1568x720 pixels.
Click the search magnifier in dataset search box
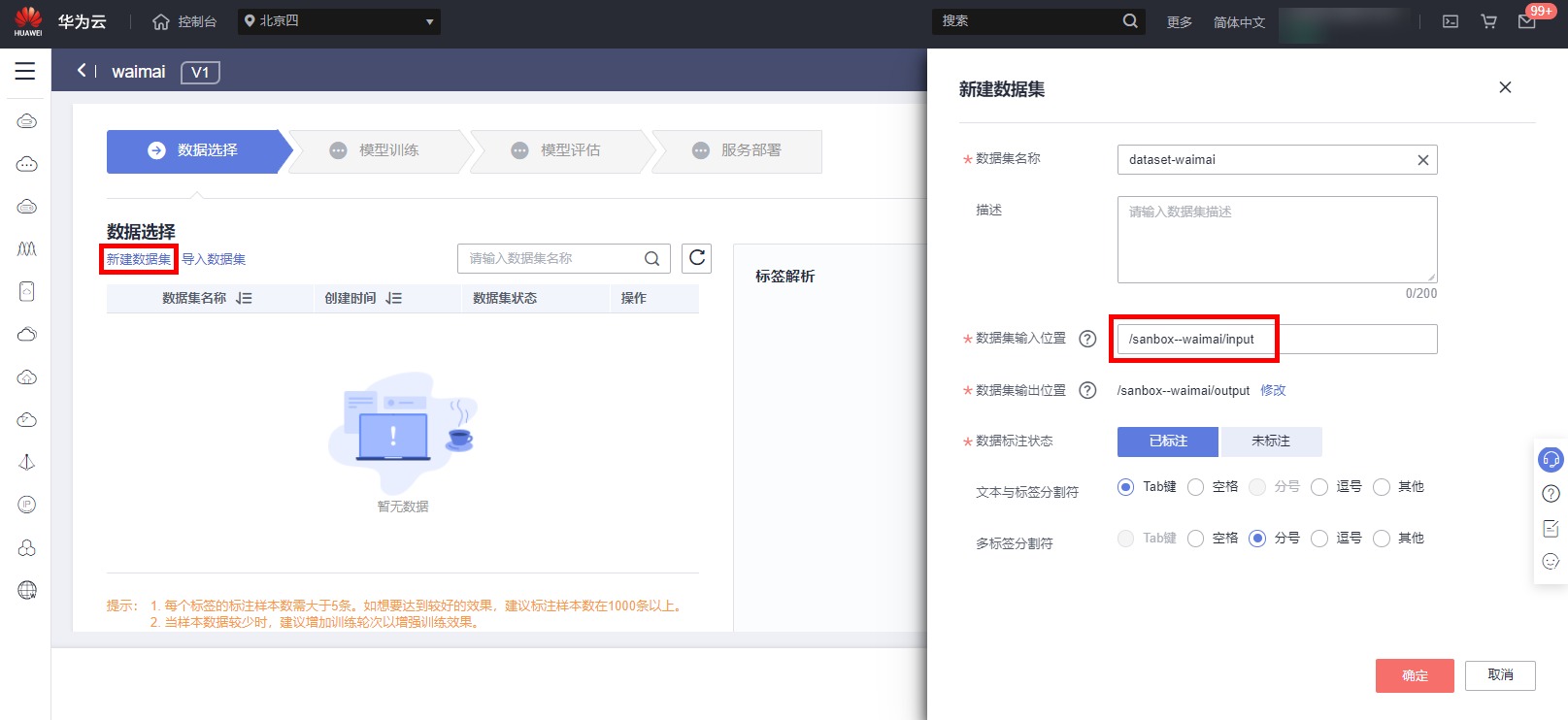(x=651, y=258)
